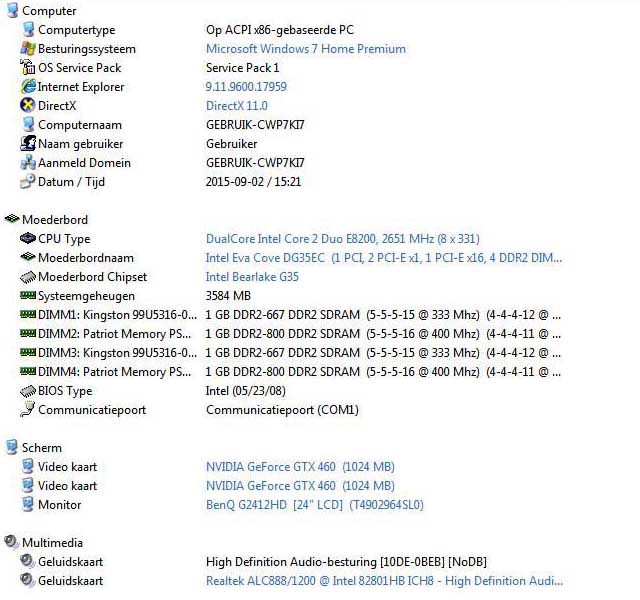Screen dimensions: 640x600
Task: Select the 'DIMM2: Patriot Memory PS...' label
Action: 114,334
